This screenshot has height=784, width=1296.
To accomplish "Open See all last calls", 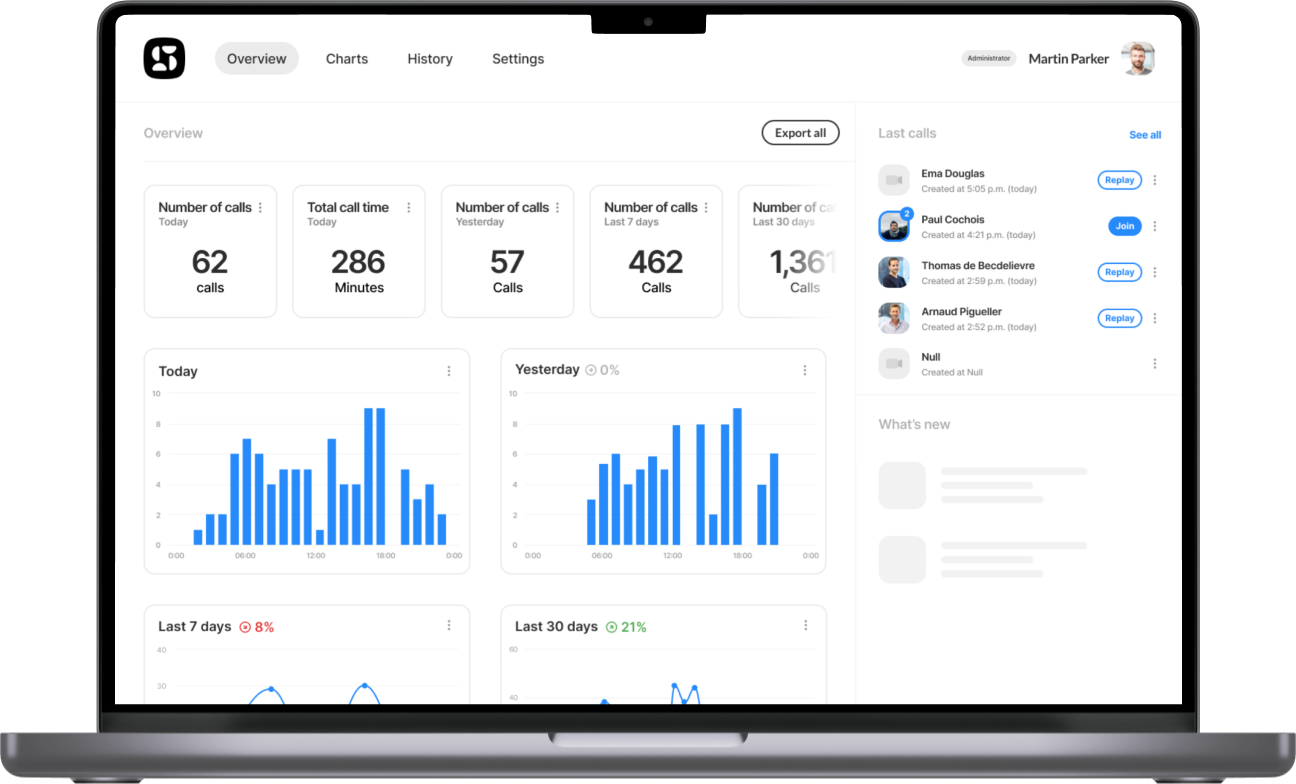I will 1145,134.
